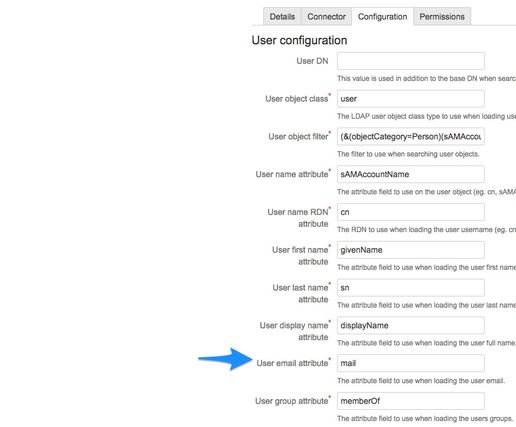
Task: Click the hint about loading the users groups
Action: [425, 418]
